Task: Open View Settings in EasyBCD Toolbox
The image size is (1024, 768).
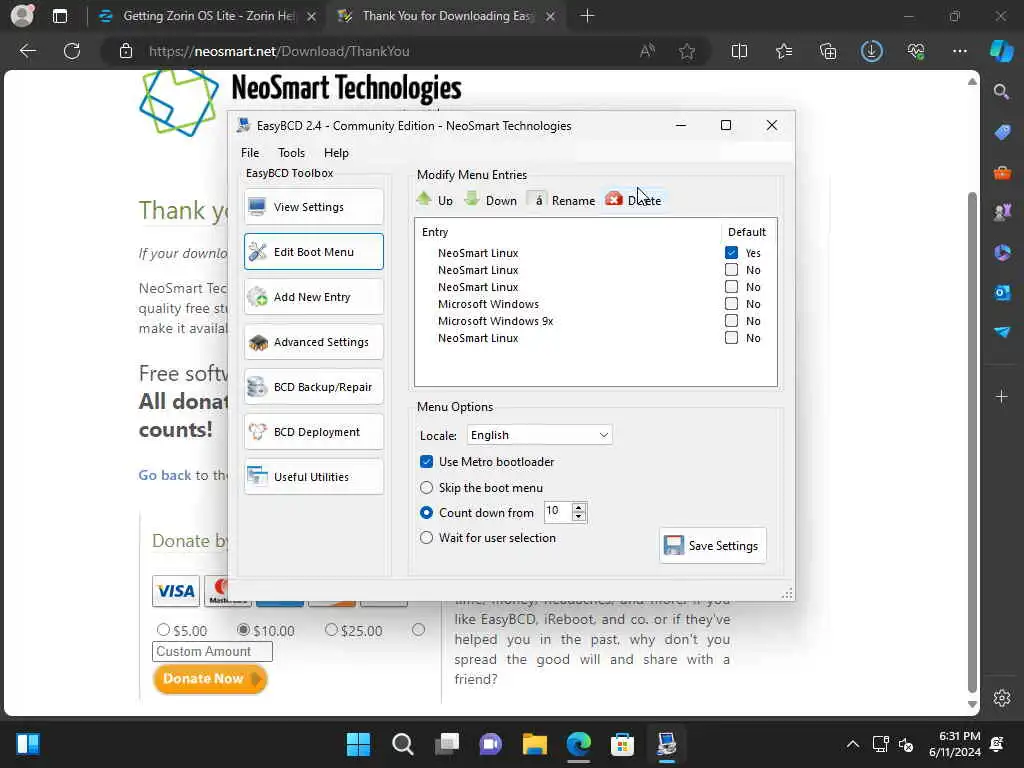Action: coord(313,207)
